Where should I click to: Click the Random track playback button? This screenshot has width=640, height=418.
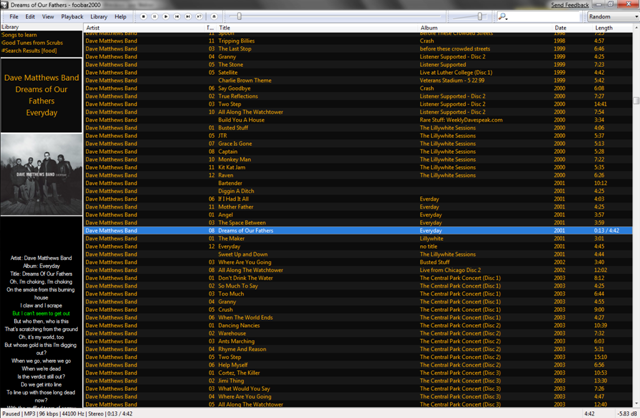pos(199,17)
